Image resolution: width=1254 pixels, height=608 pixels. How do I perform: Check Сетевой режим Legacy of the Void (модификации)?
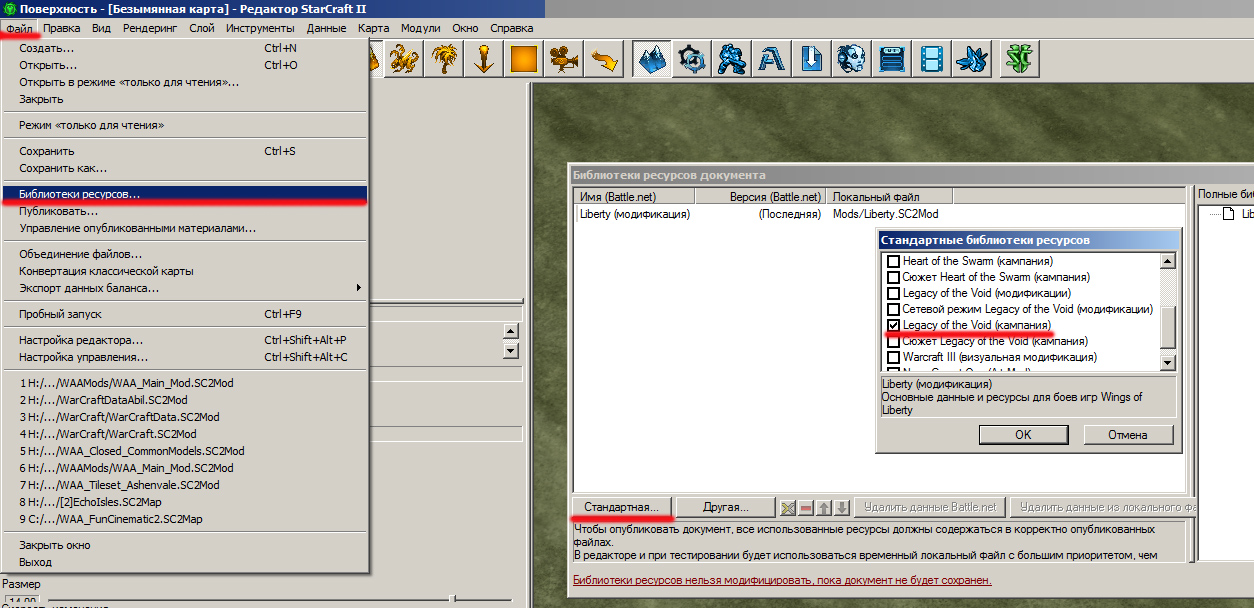click(x=894, y=309)
